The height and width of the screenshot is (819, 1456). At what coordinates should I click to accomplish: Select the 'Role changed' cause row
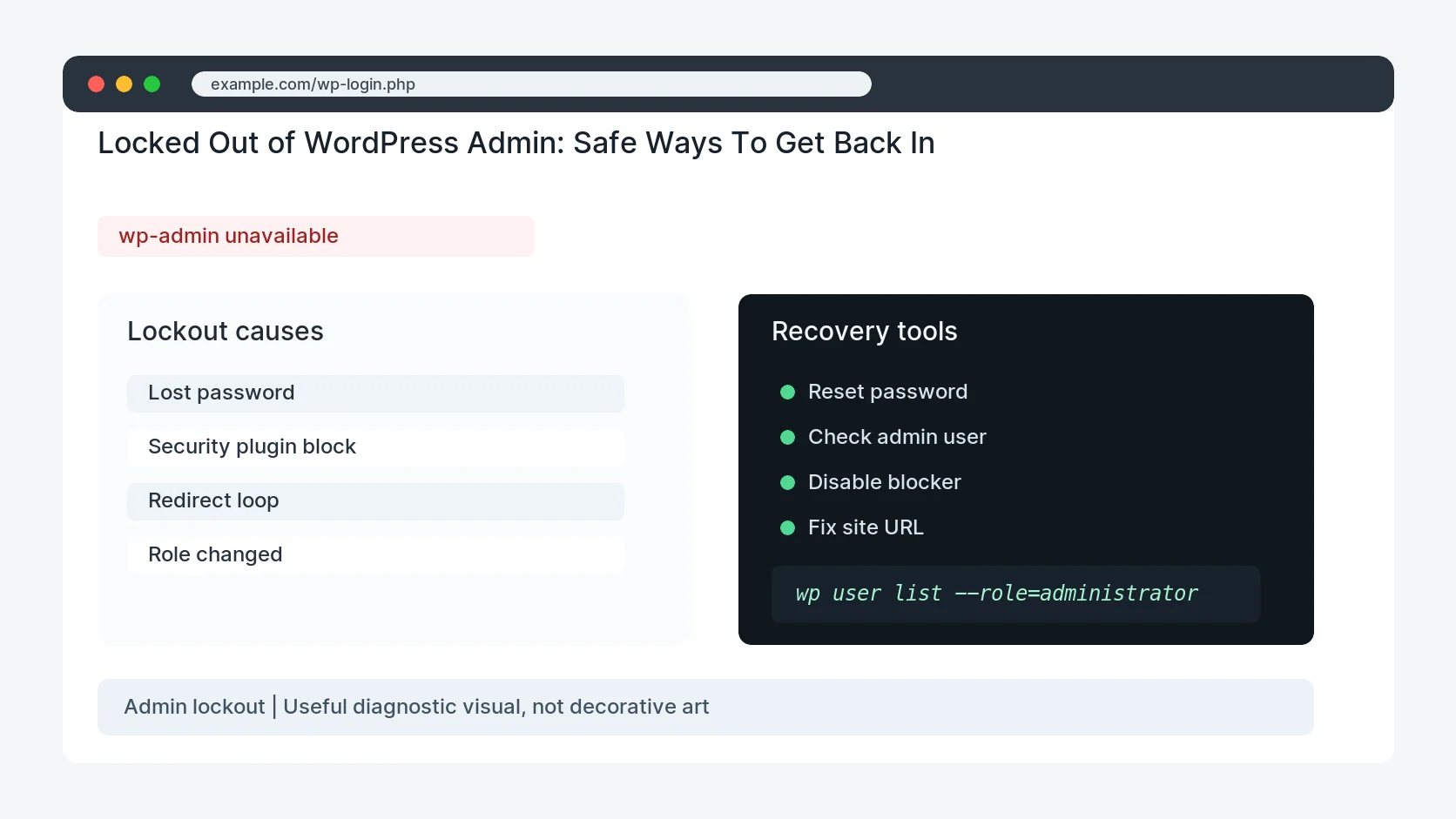coord(375,555)
